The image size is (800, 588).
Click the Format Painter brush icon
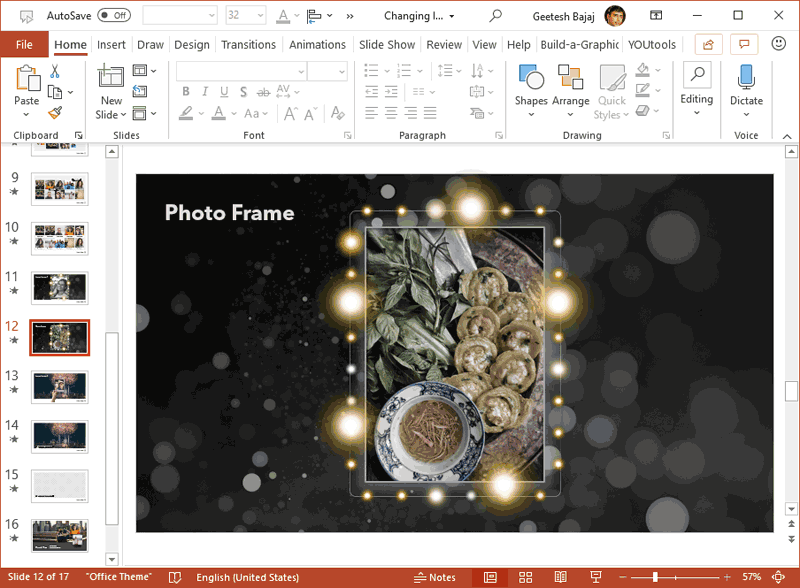tap(55, 113)
